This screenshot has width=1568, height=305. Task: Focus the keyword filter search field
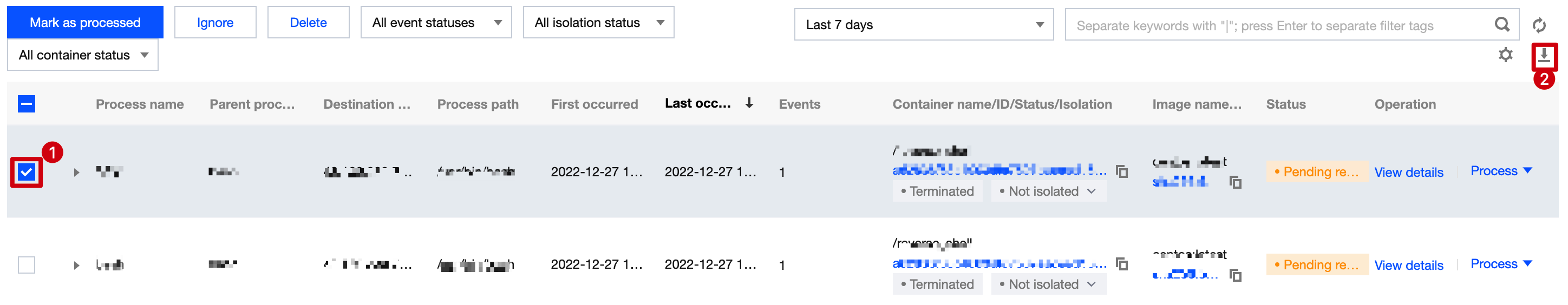pos(1272,25)
